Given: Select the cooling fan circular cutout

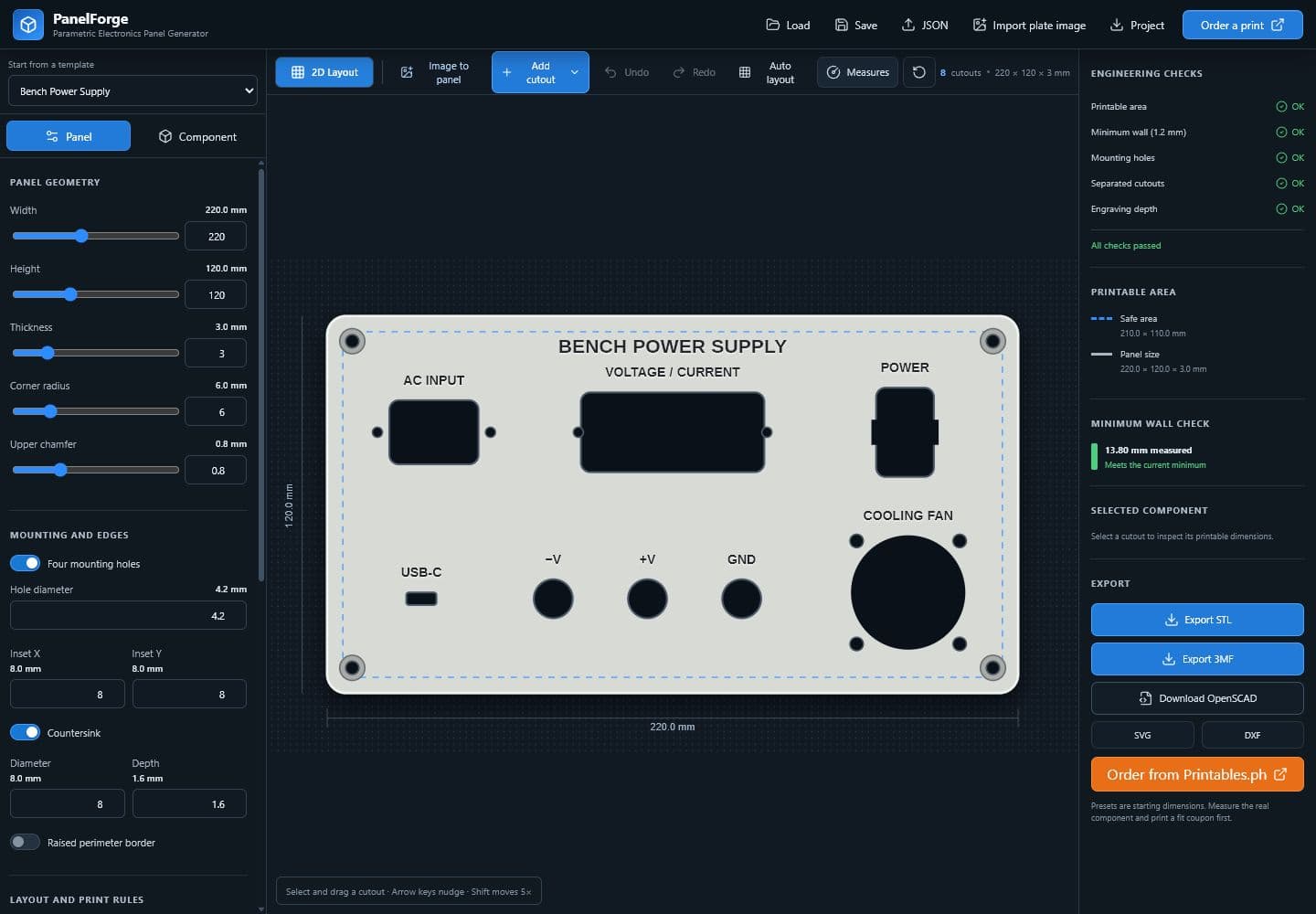Looking at the screenshot, I should [x=907, y=592].
